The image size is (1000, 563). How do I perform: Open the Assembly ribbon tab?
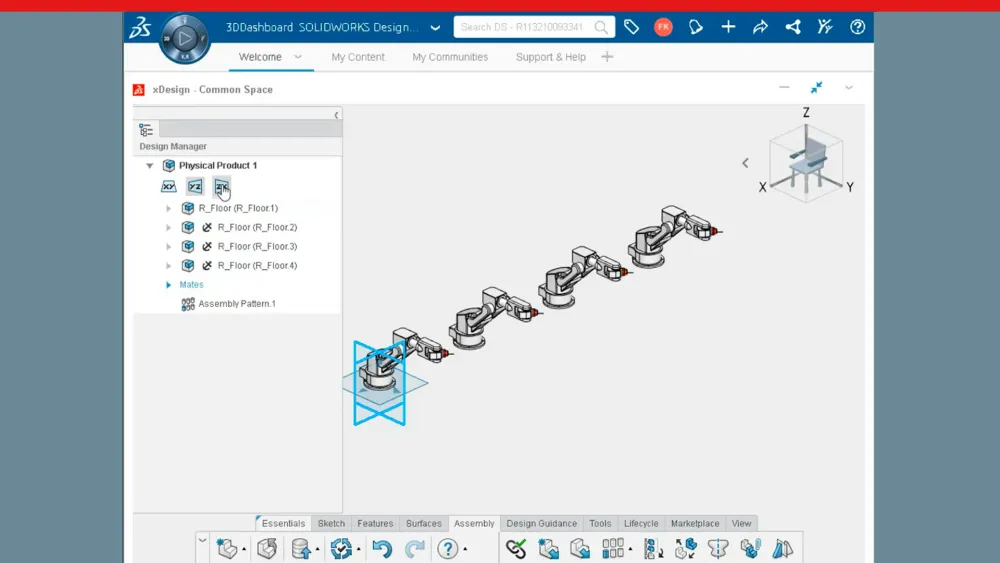pos(474,523)
